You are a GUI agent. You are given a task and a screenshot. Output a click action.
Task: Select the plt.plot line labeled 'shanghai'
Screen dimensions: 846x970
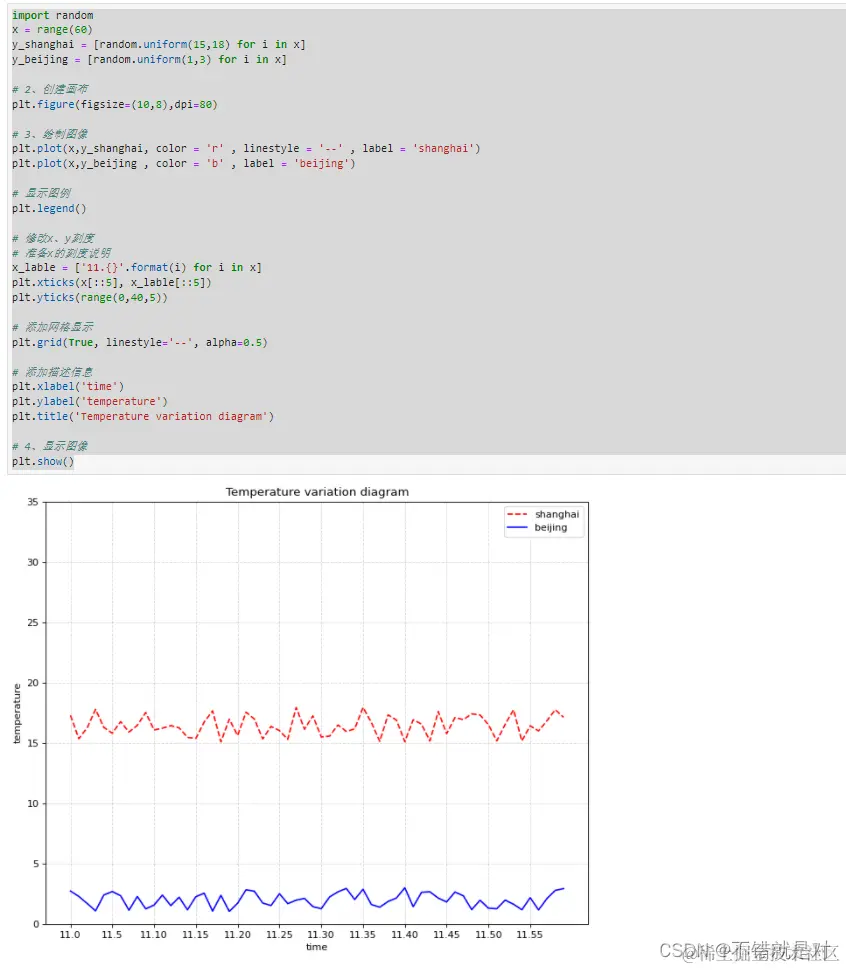(246, 148)
